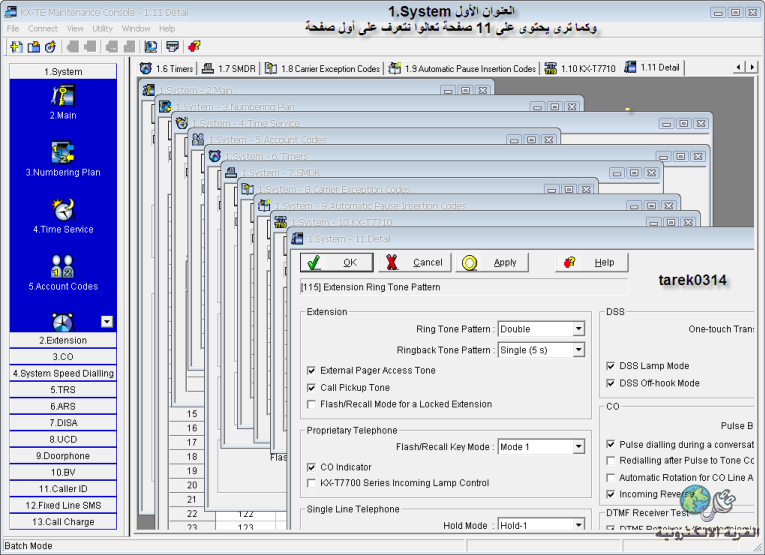Toggle CO Indicator checkbox
Viewport: 765px width, 555px height.
tap(311, 467)
